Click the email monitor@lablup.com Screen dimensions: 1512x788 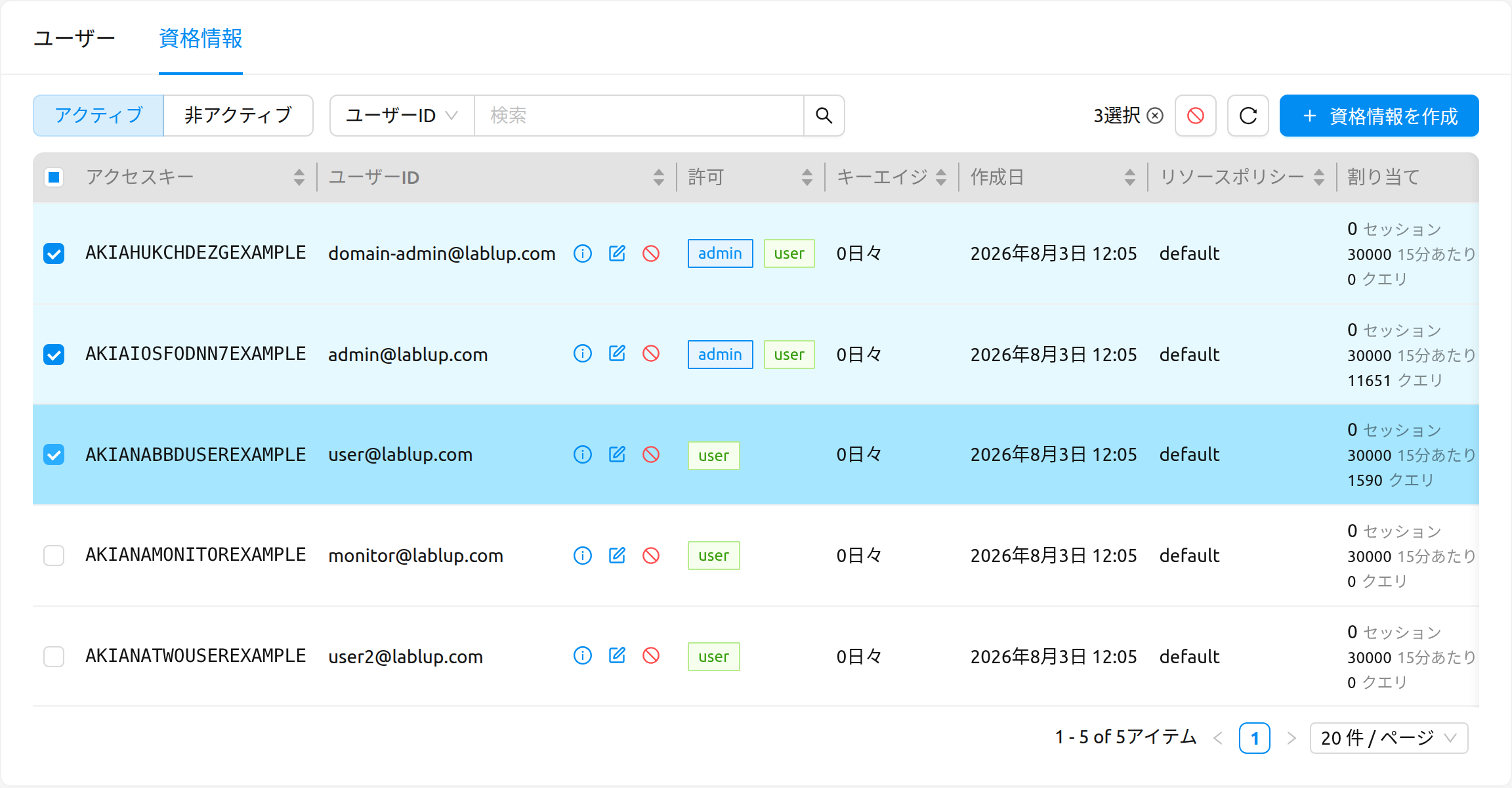pyautogui.click(x=415, y=556)
